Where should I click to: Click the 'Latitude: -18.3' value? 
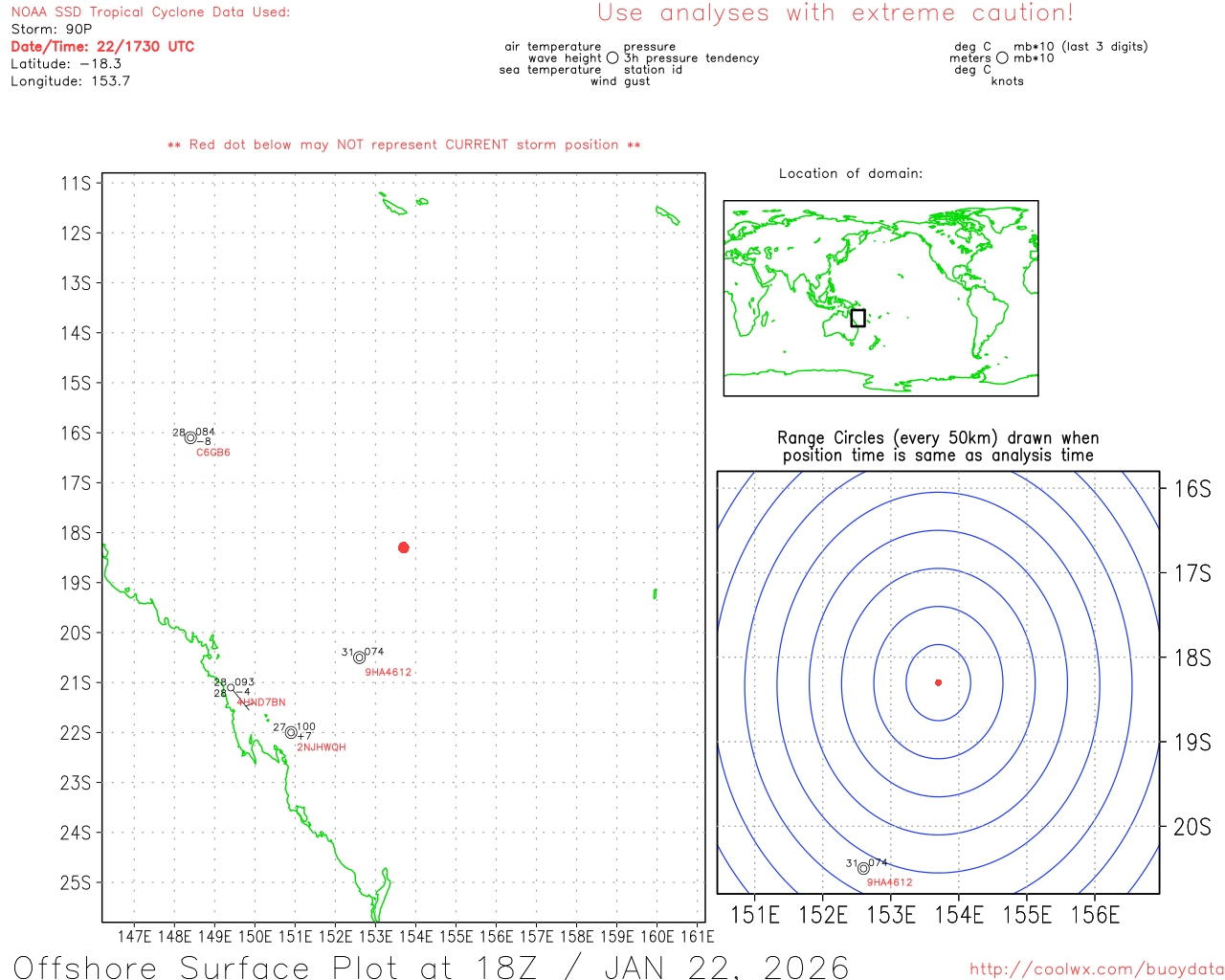pos(66,64)
